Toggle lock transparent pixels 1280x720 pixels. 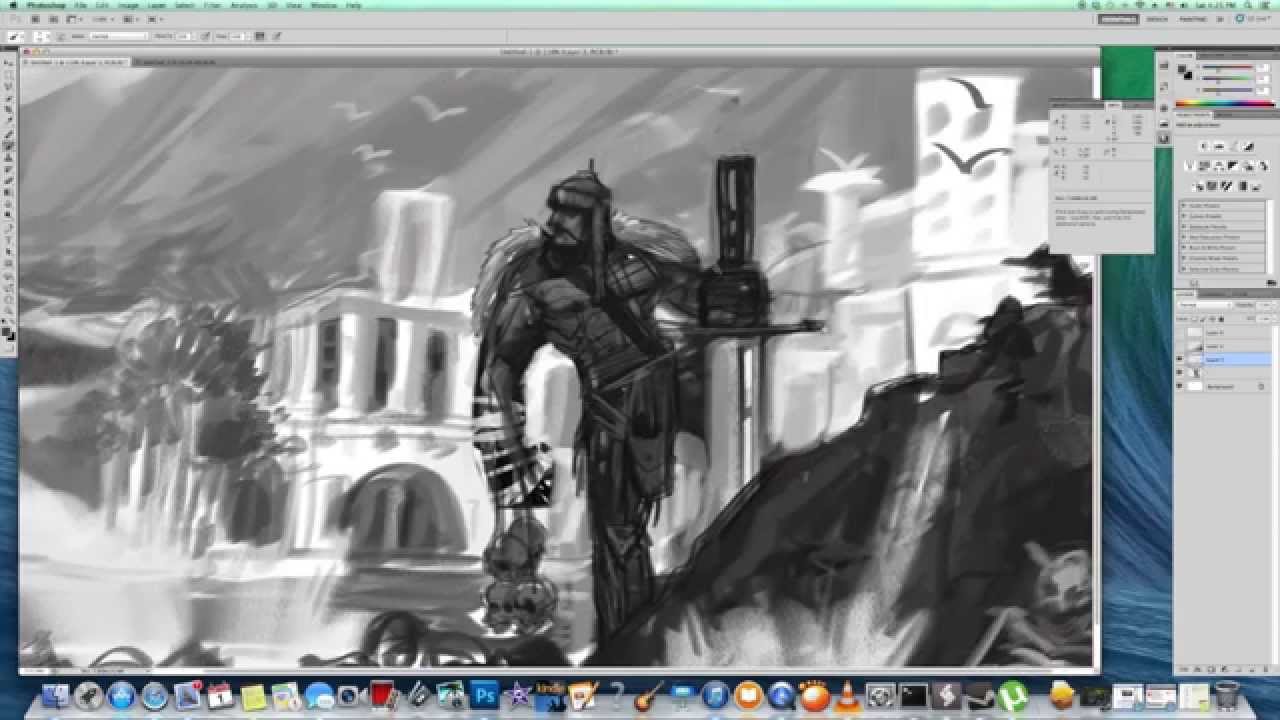(x=1195, y=318)
